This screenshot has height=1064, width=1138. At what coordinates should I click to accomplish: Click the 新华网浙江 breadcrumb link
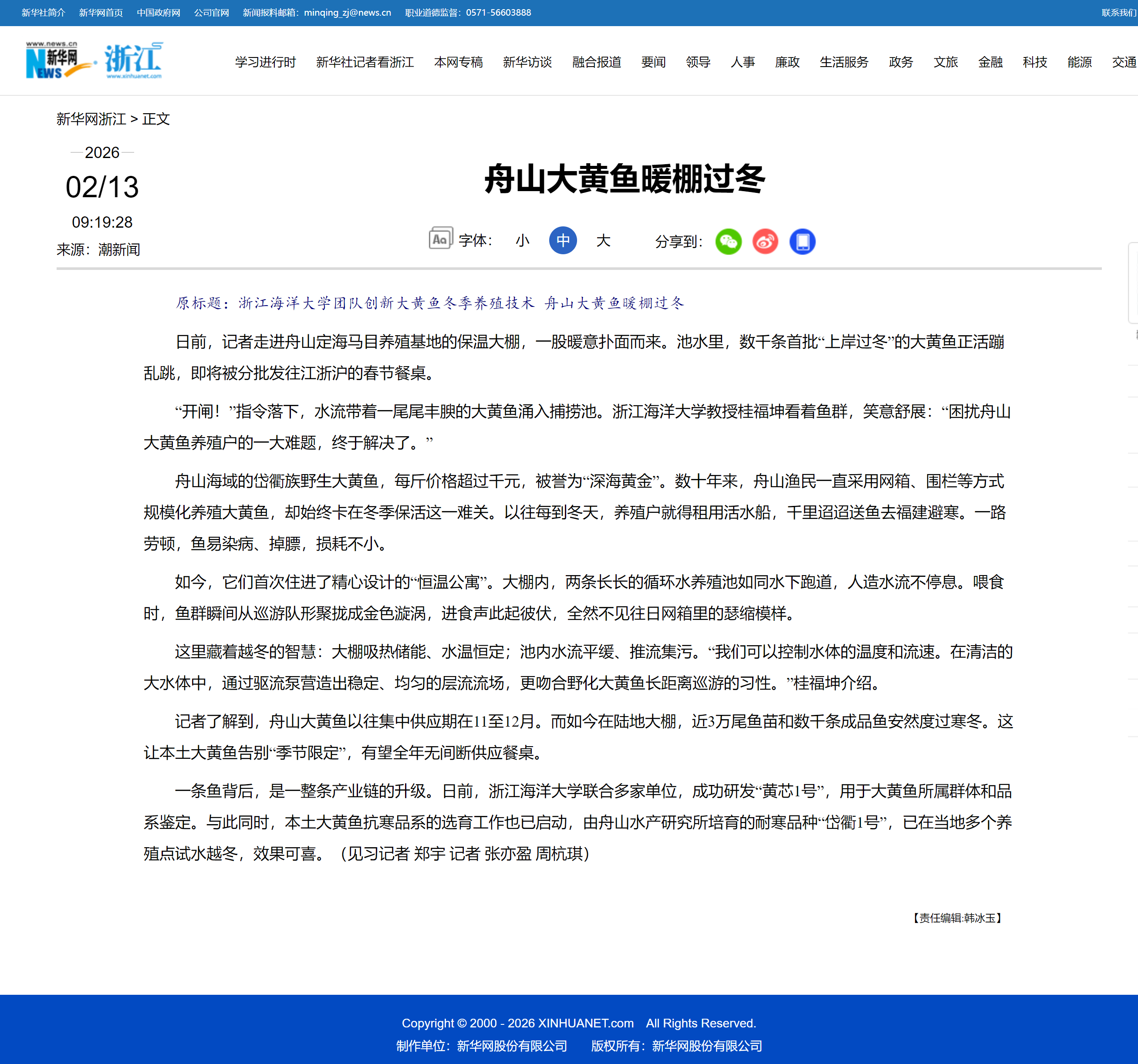(91, 119)
